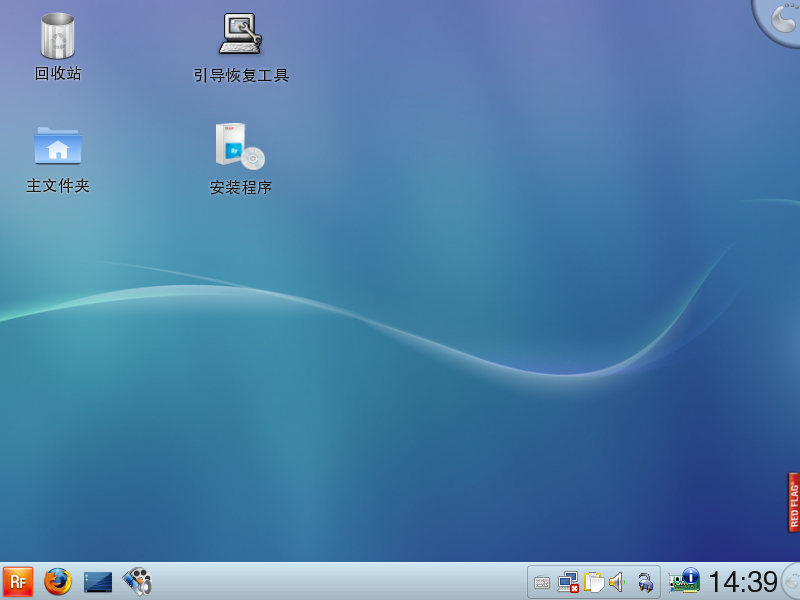This screenshot has height=600, width=800.
Task: Open the power plug tray icon
Action: tap(646, 582)
